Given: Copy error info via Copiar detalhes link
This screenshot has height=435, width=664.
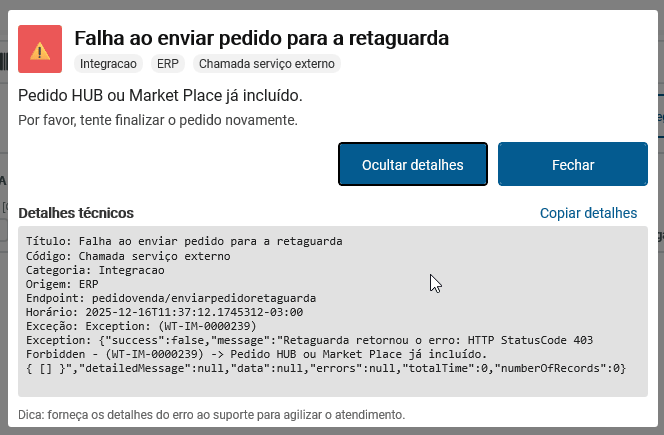Looking at the screenshot, I should 588,213.
